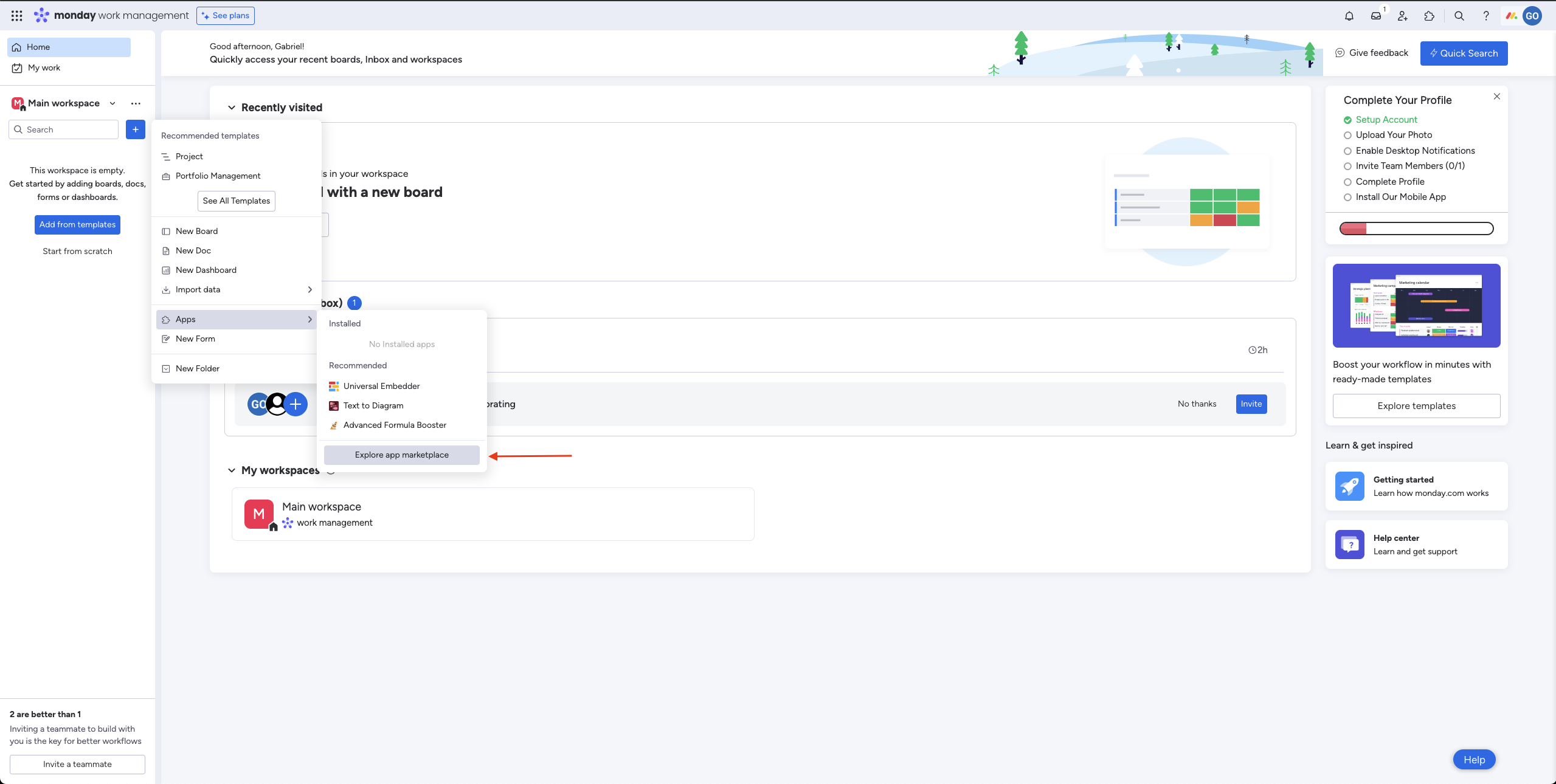
Task: Expand Import data submenu arrow
Action: pyautogui.click(x=310, y=290)
